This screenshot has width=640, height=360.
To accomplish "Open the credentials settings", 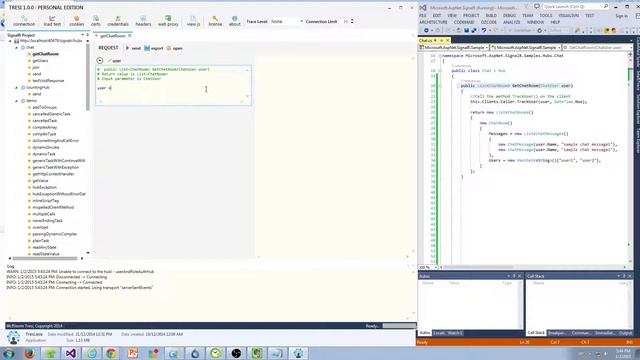I will (x=118, y=21).
